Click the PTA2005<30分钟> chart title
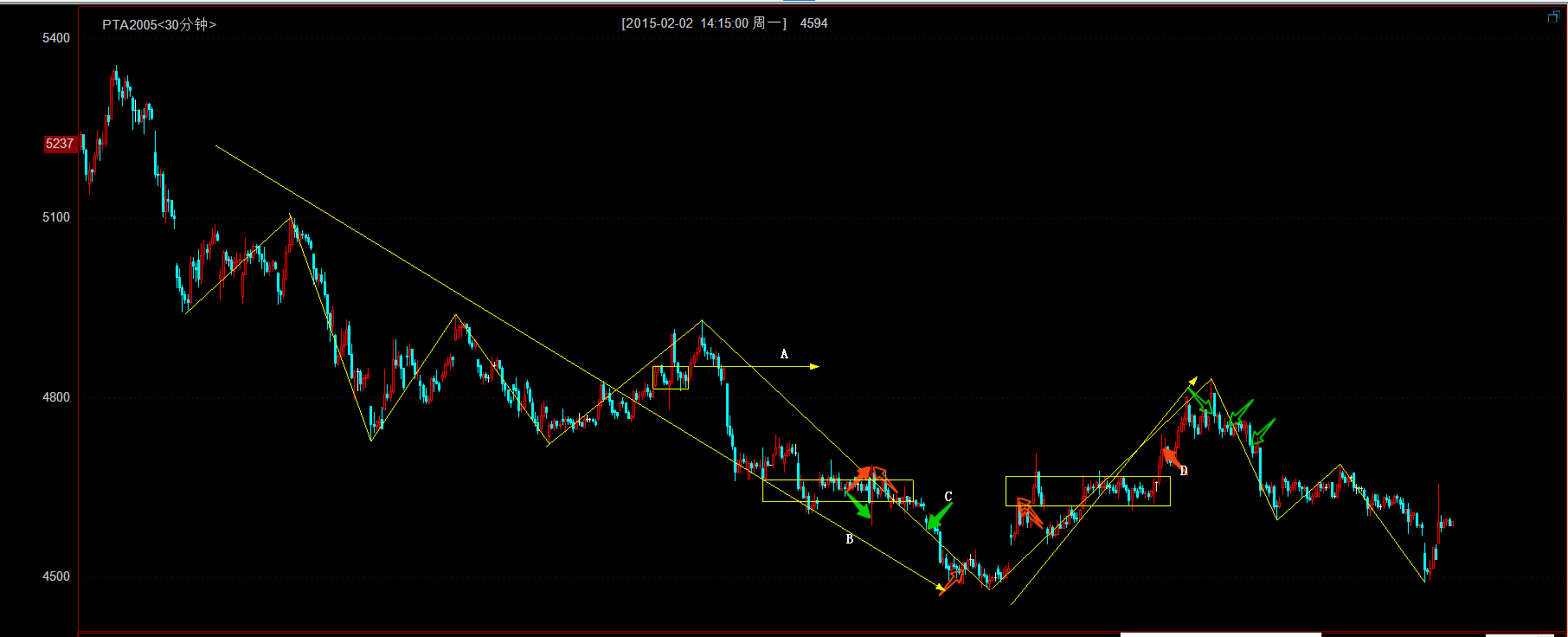This screenshot has width=1568, height=637. 159,24
